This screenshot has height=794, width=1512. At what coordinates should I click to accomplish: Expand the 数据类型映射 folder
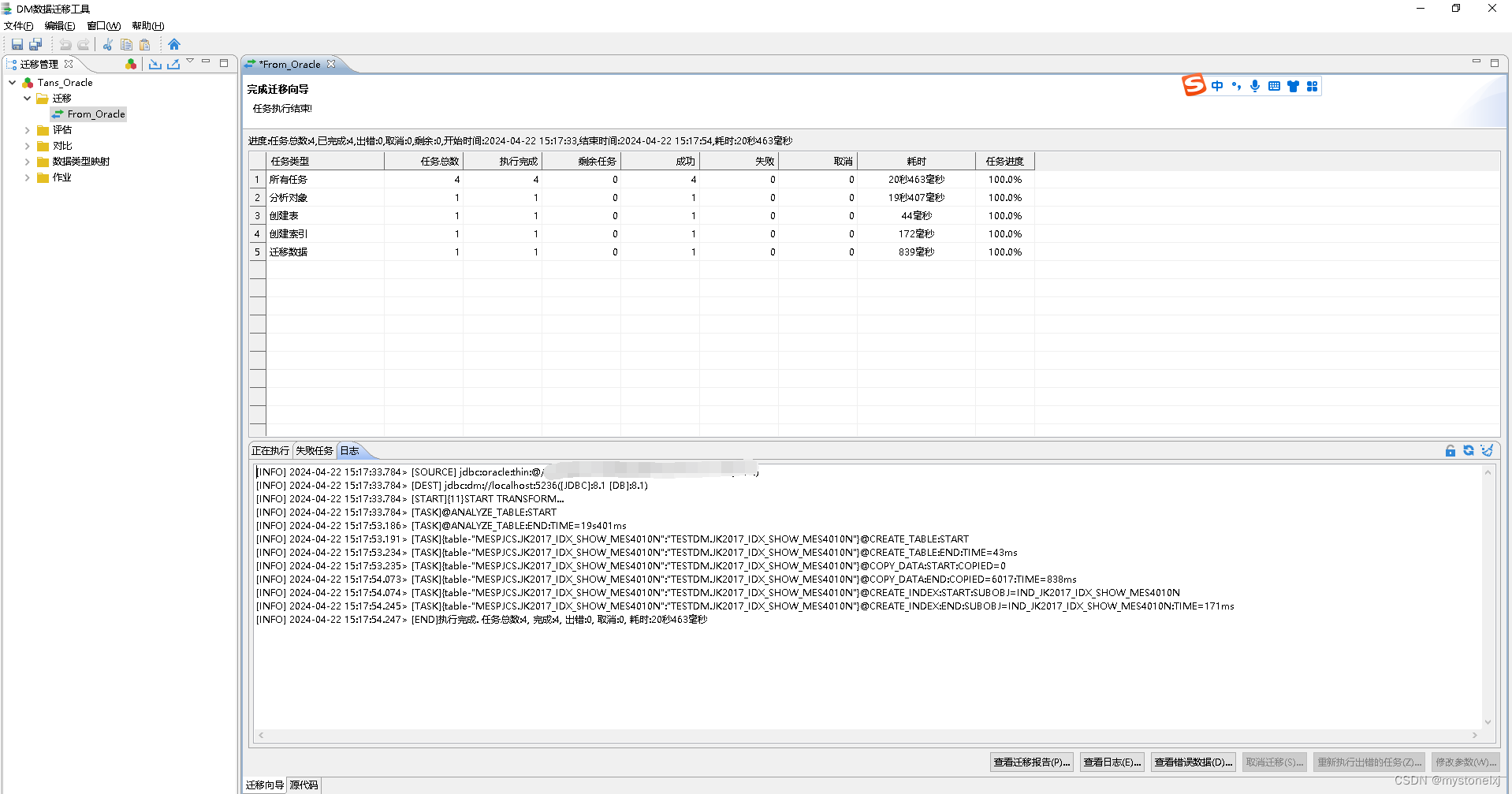[x=28, y=162]
